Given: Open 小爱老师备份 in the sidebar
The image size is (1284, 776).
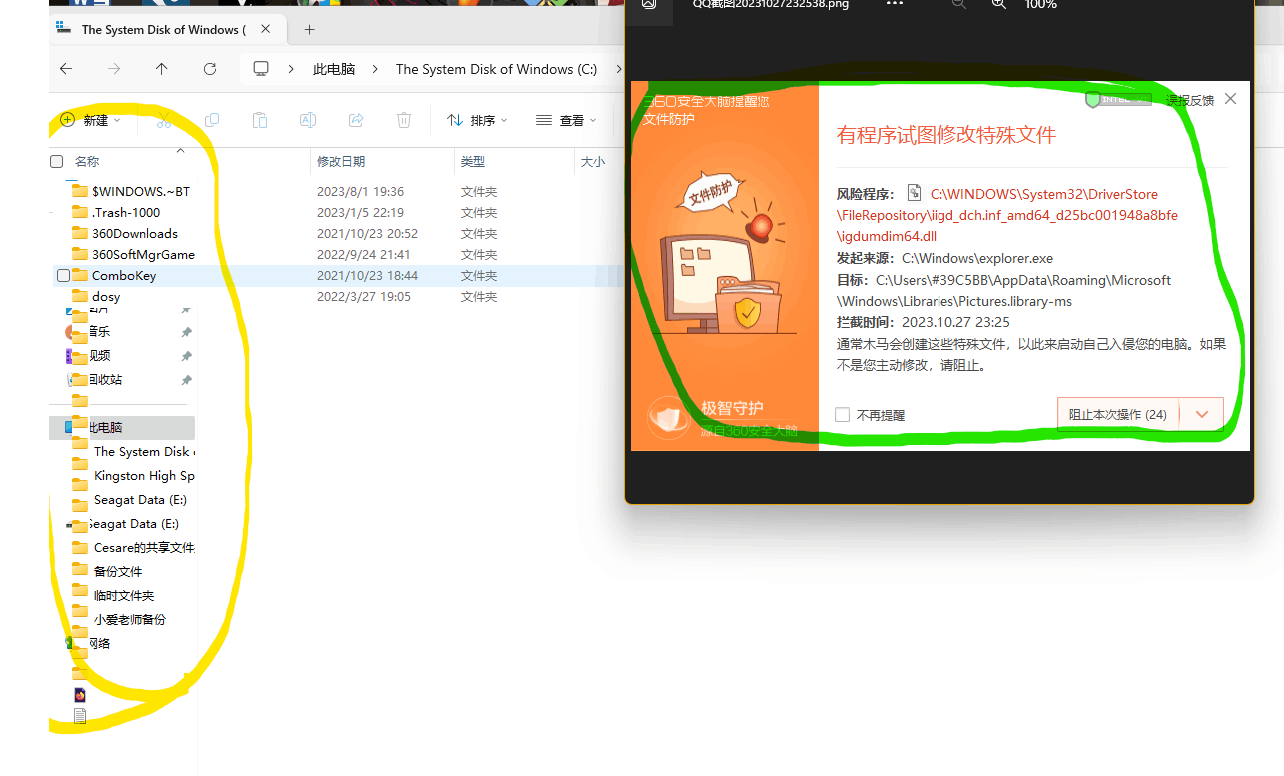Looking at the screenshot, I should [130, 619].
